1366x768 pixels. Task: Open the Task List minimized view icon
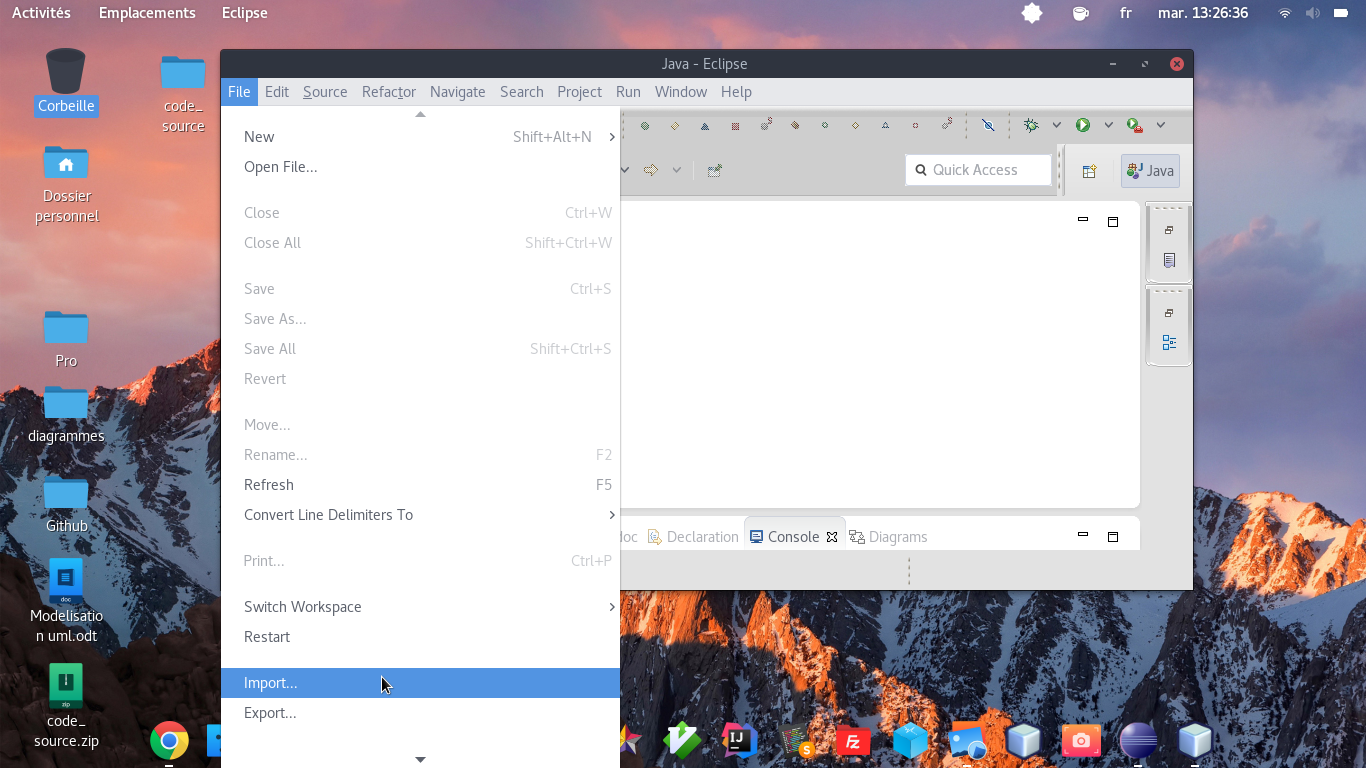(x=1169, y=260)
